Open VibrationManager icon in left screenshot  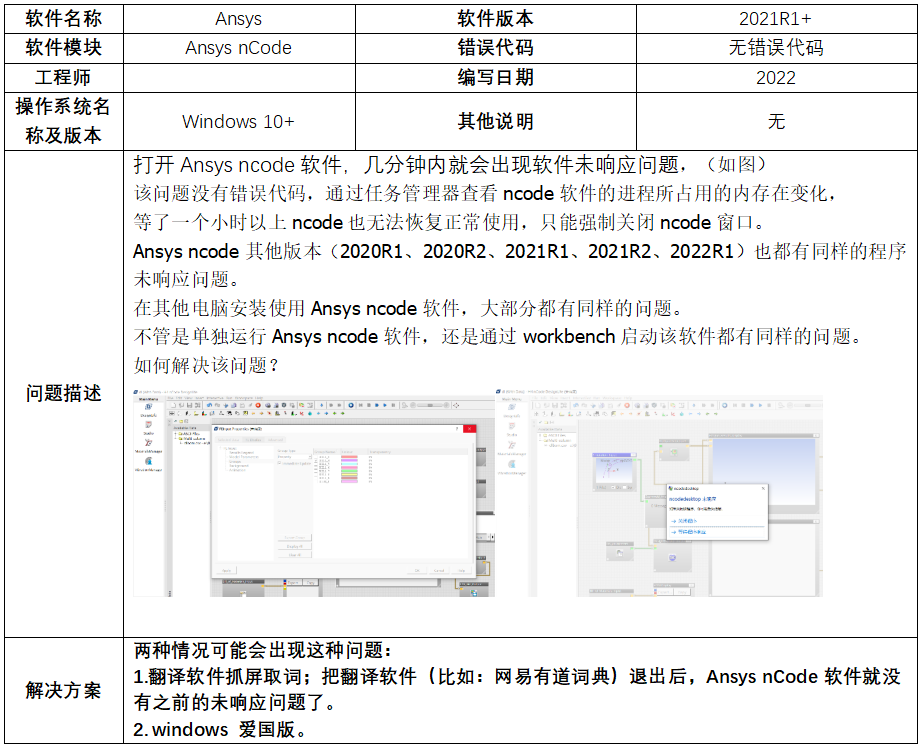pyautogui.click(x=147, y=461)
